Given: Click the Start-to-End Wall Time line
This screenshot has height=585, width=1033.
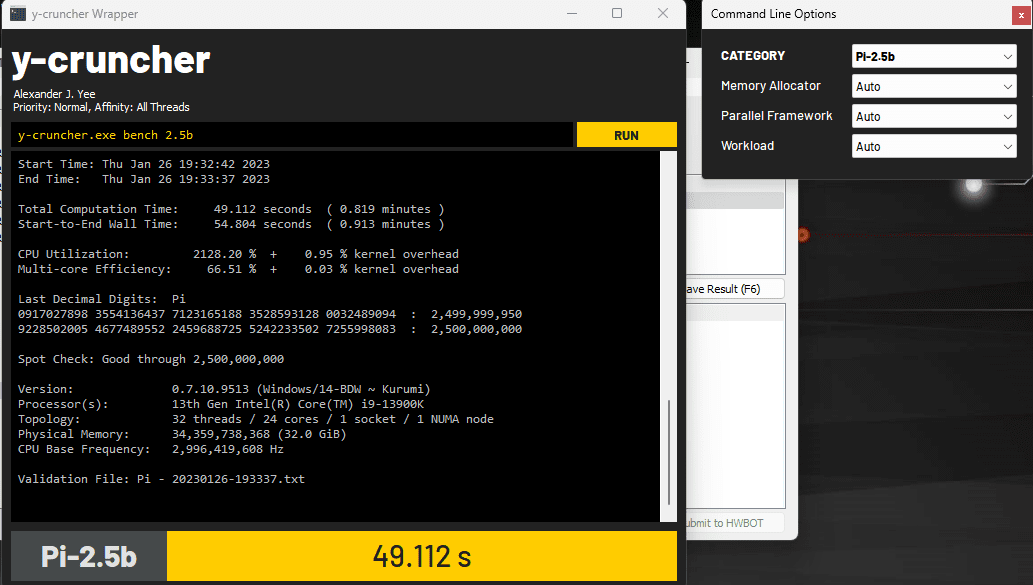Looking at the screenshot, I should (231, 224).
